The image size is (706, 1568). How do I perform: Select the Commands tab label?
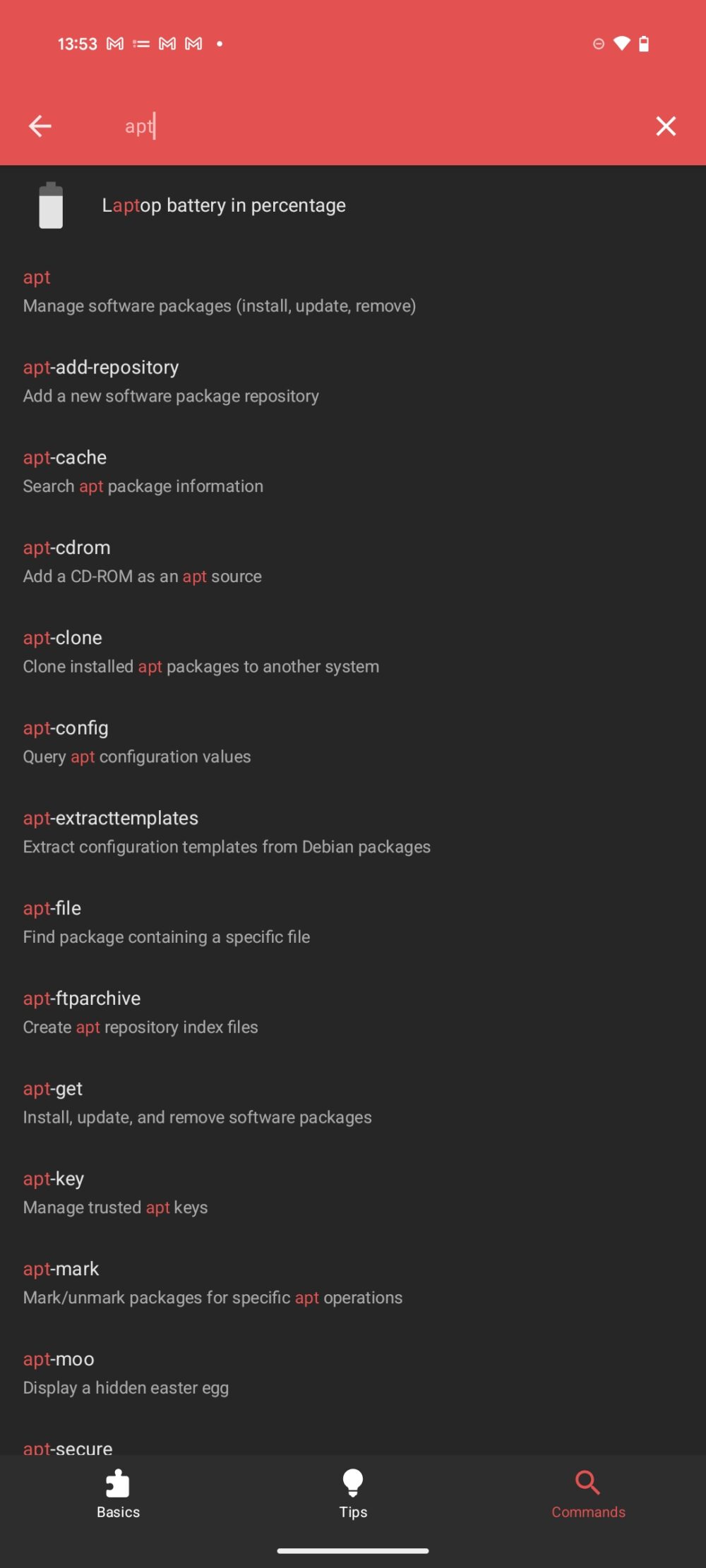tap(587, 1512)
